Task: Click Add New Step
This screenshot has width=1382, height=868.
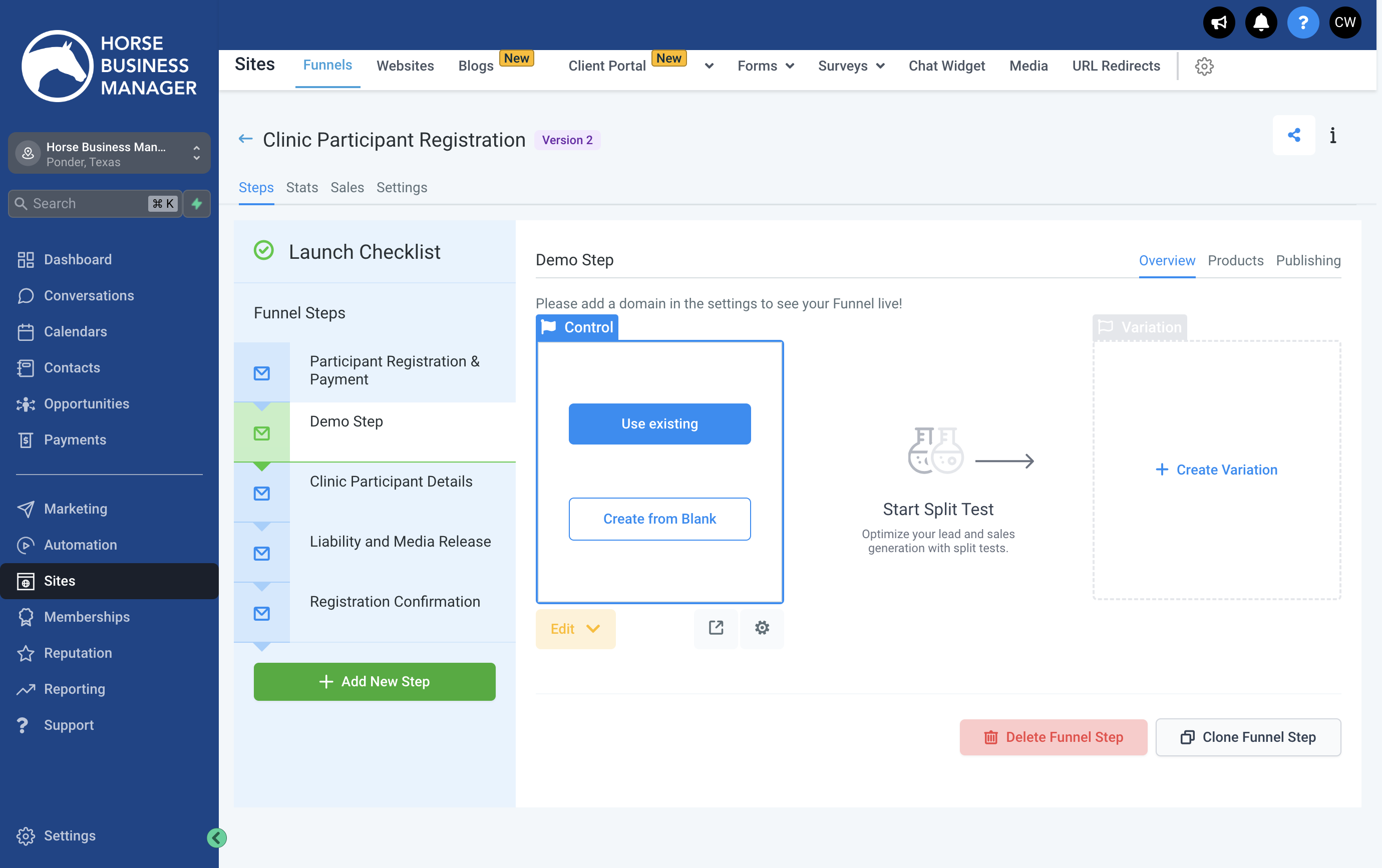Action: pos(374,681)
